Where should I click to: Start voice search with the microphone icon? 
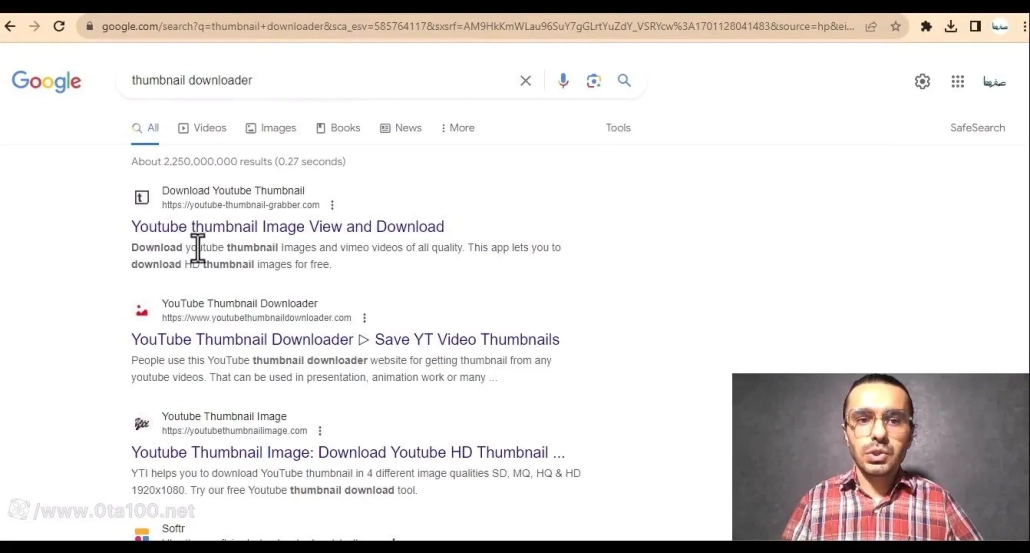(563, 81)
